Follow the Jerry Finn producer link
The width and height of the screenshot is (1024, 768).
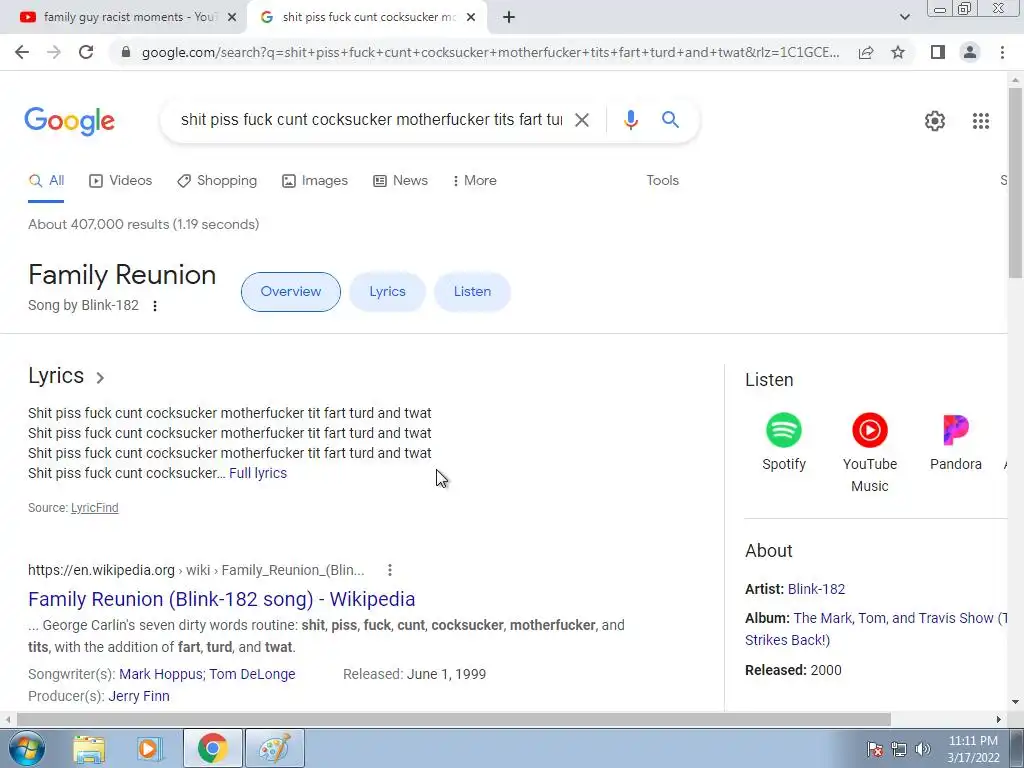pos(139,697)
